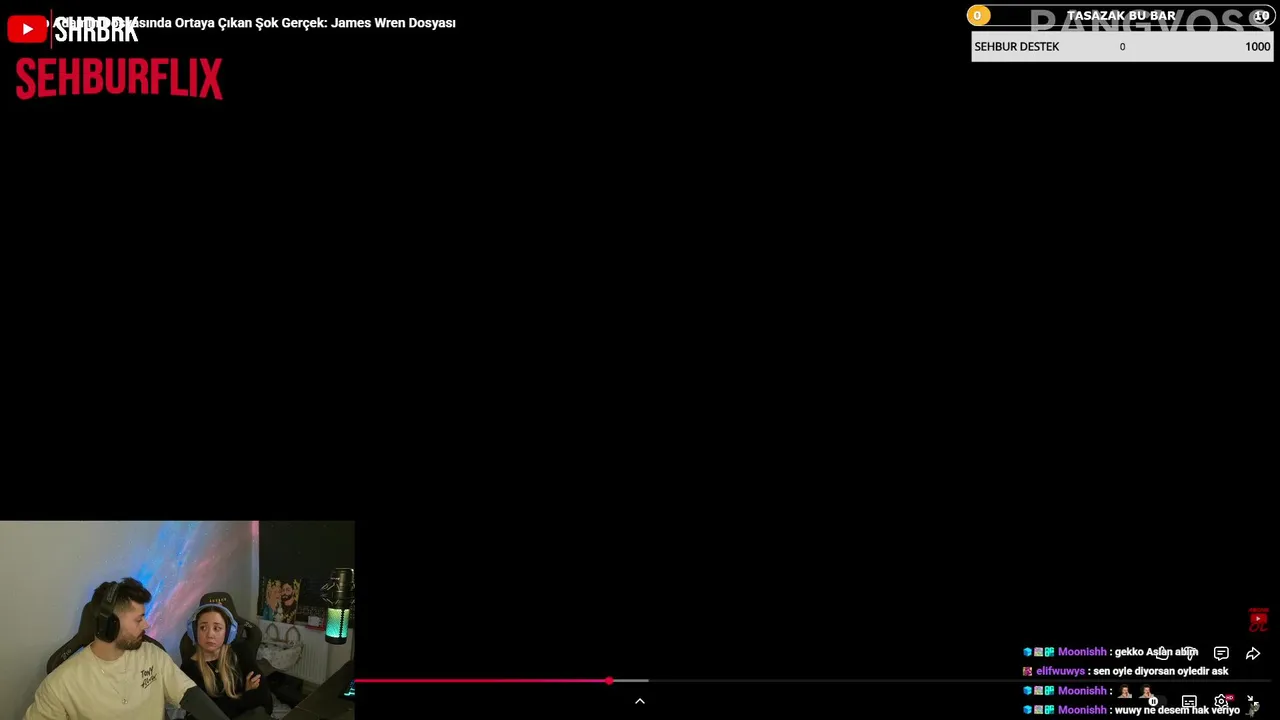
Task: Click chat message 'gekko Aslan abim'
Action: click(x=1156, y=652)
